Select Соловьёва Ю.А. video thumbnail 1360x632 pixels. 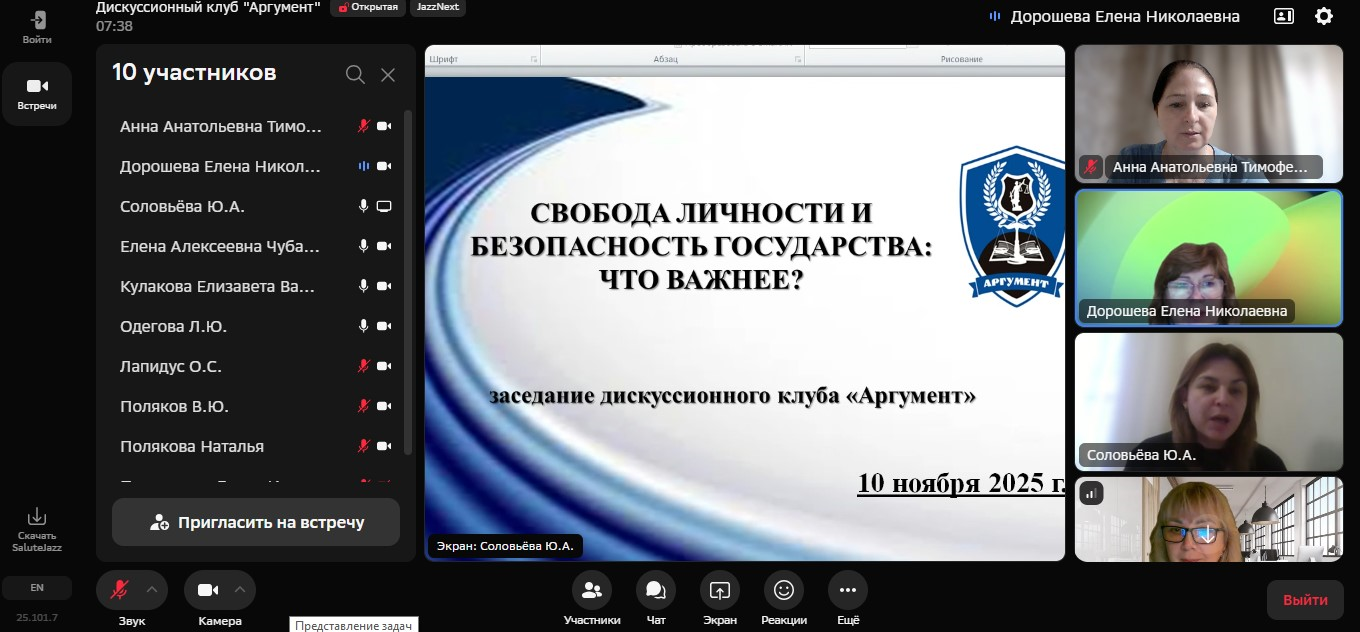coord(1208,401)
